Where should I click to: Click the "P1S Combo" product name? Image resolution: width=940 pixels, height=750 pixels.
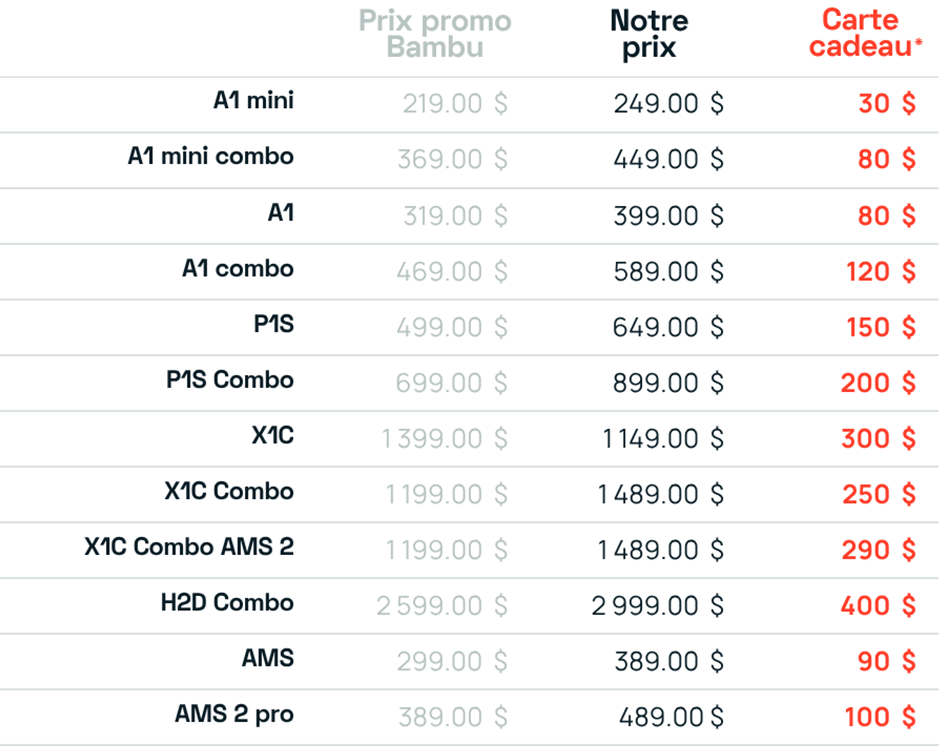[x=229, y=380]
